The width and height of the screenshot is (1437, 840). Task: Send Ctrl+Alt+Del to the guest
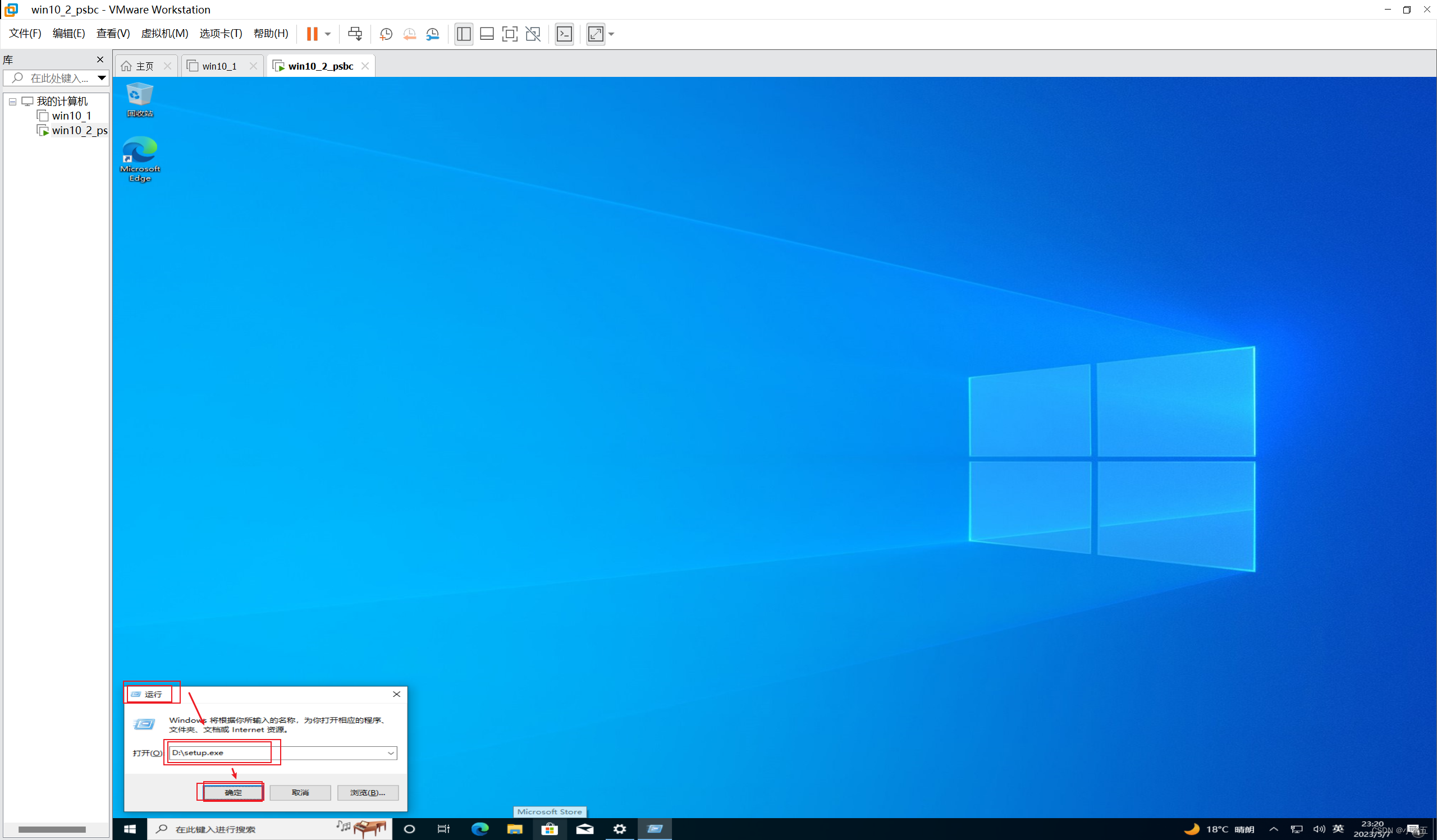[x=355, y=34]
